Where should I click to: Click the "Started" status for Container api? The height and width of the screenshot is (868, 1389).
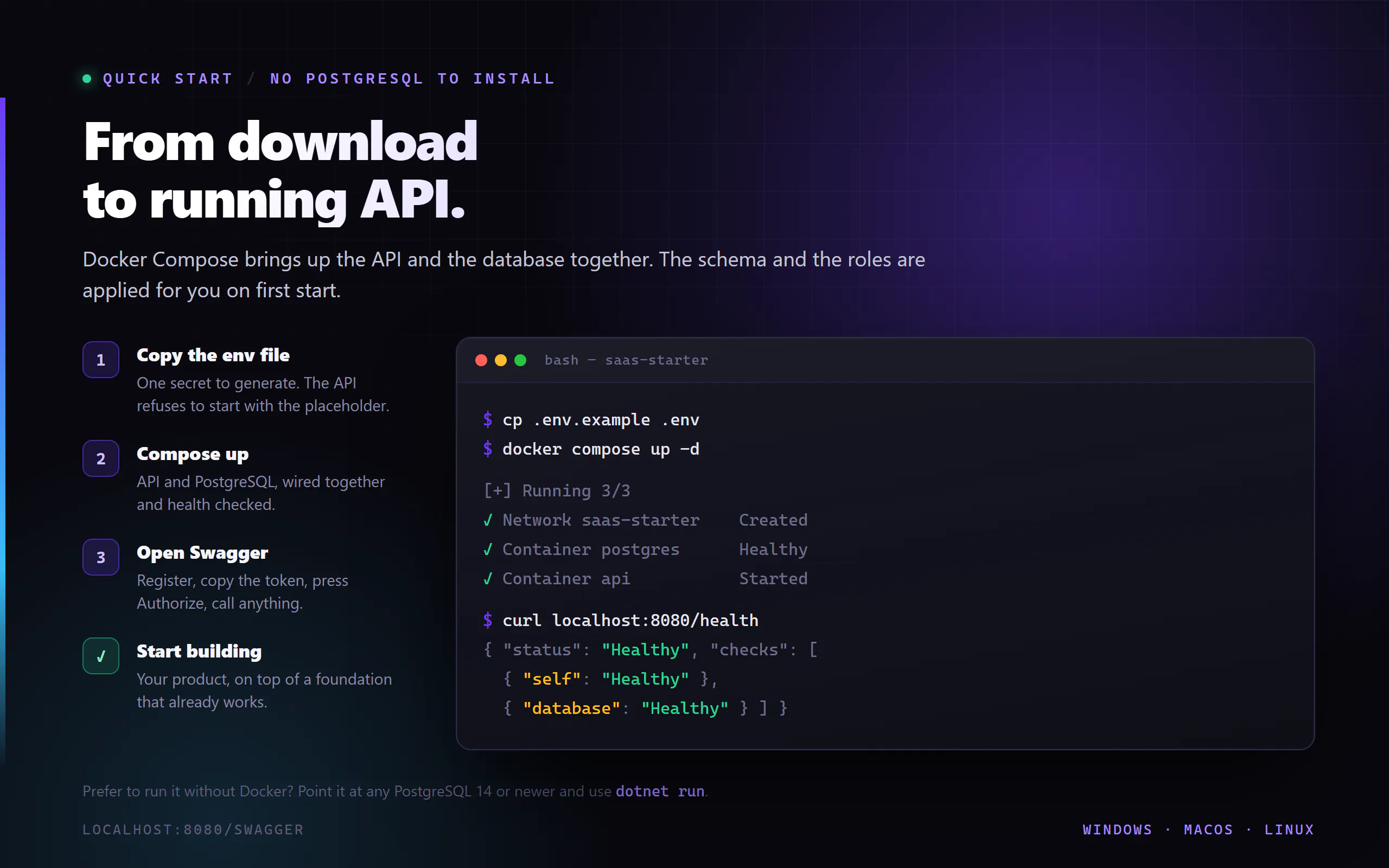773,579
